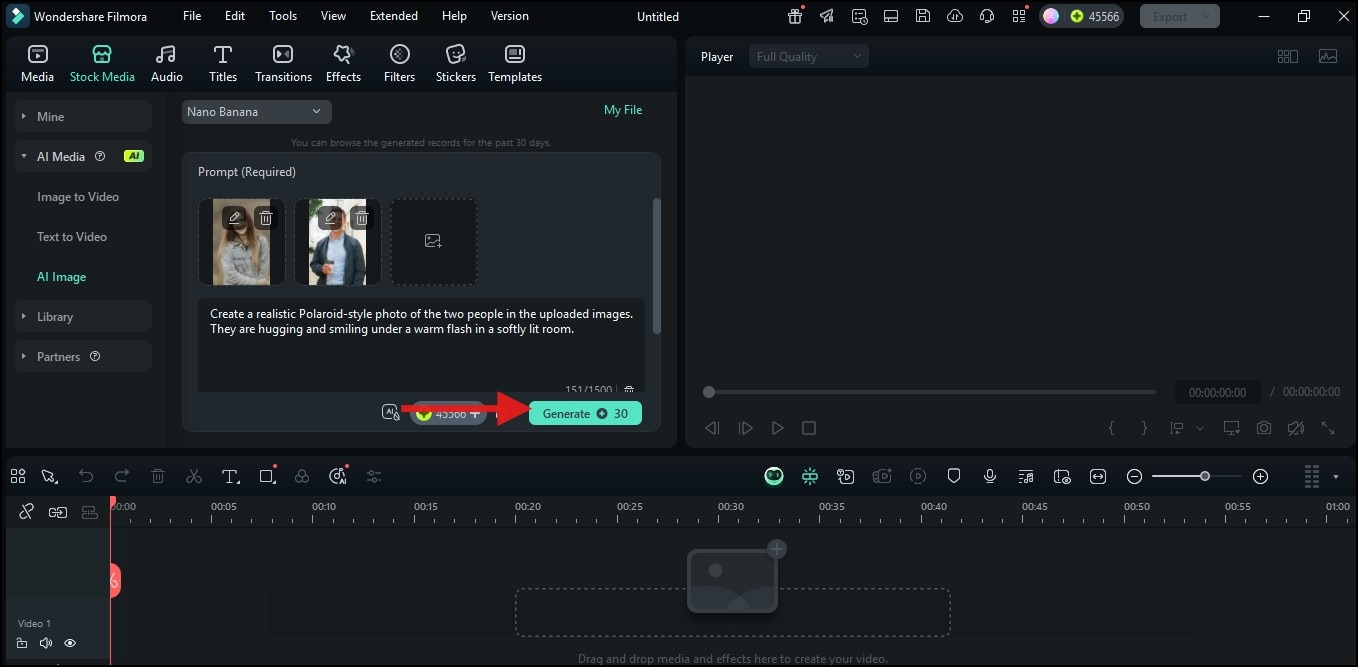
Task: Click the marker shield icon in timeline toolbar
Action: pyautogui.click(x=954, y=477)
